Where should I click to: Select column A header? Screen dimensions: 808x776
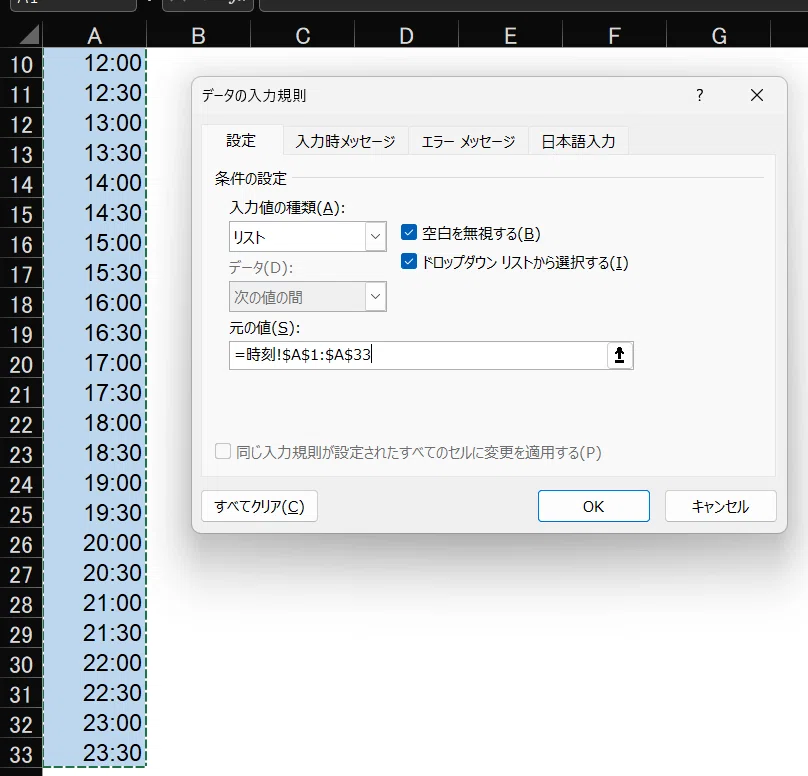(94, 36)
